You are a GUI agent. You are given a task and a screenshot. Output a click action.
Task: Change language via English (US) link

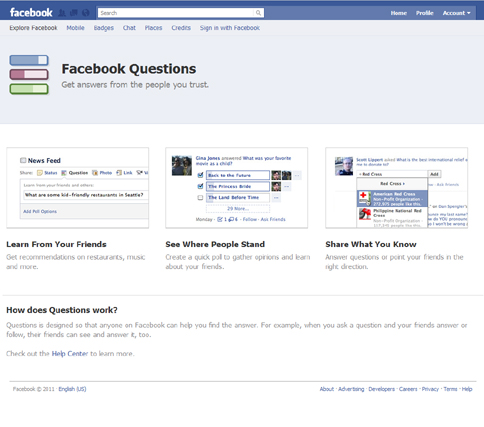coord(72,389)
